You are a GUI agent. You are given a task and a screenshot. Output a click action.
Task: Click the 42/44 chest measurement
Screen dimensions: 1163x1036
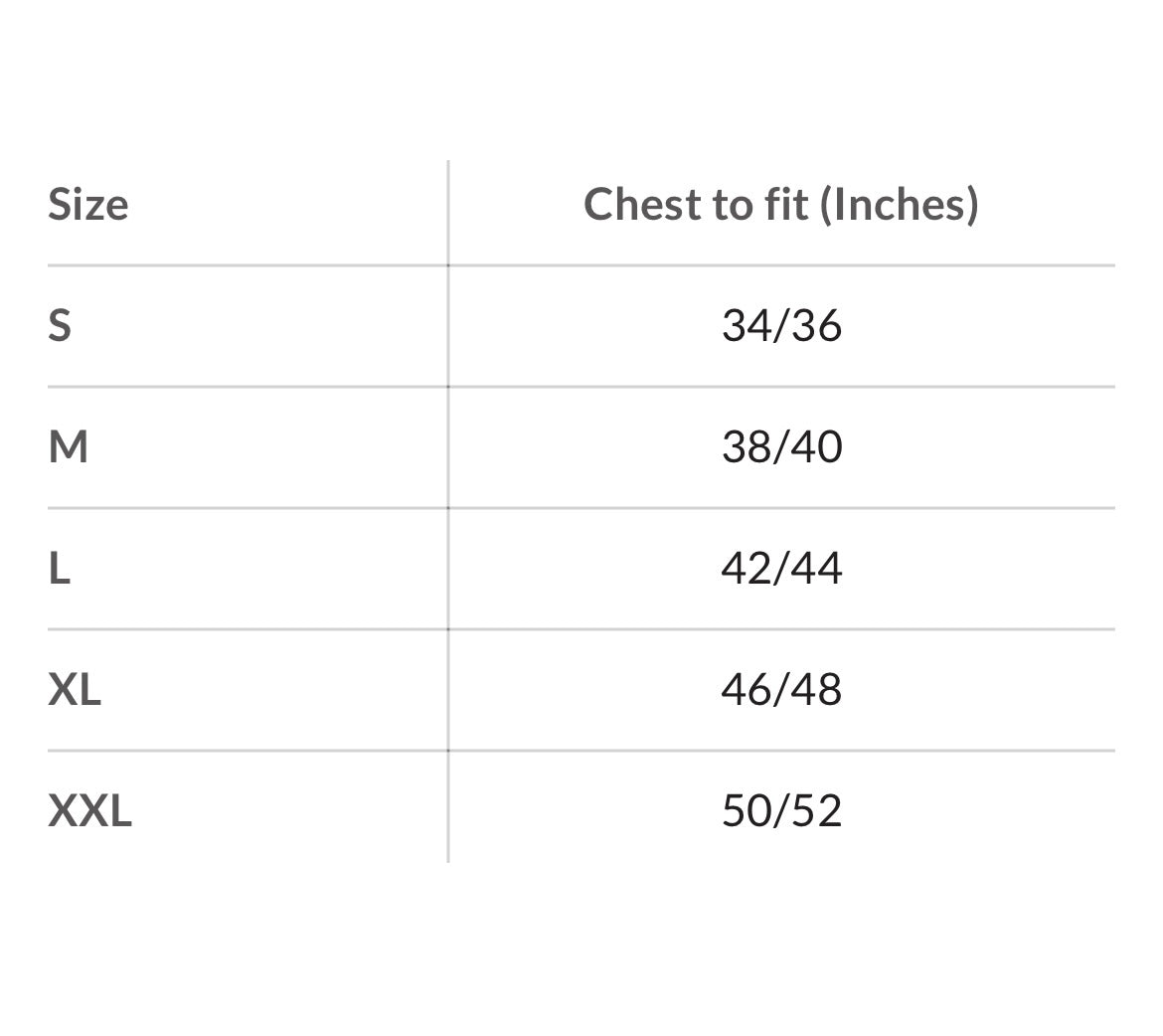[781, 569]
